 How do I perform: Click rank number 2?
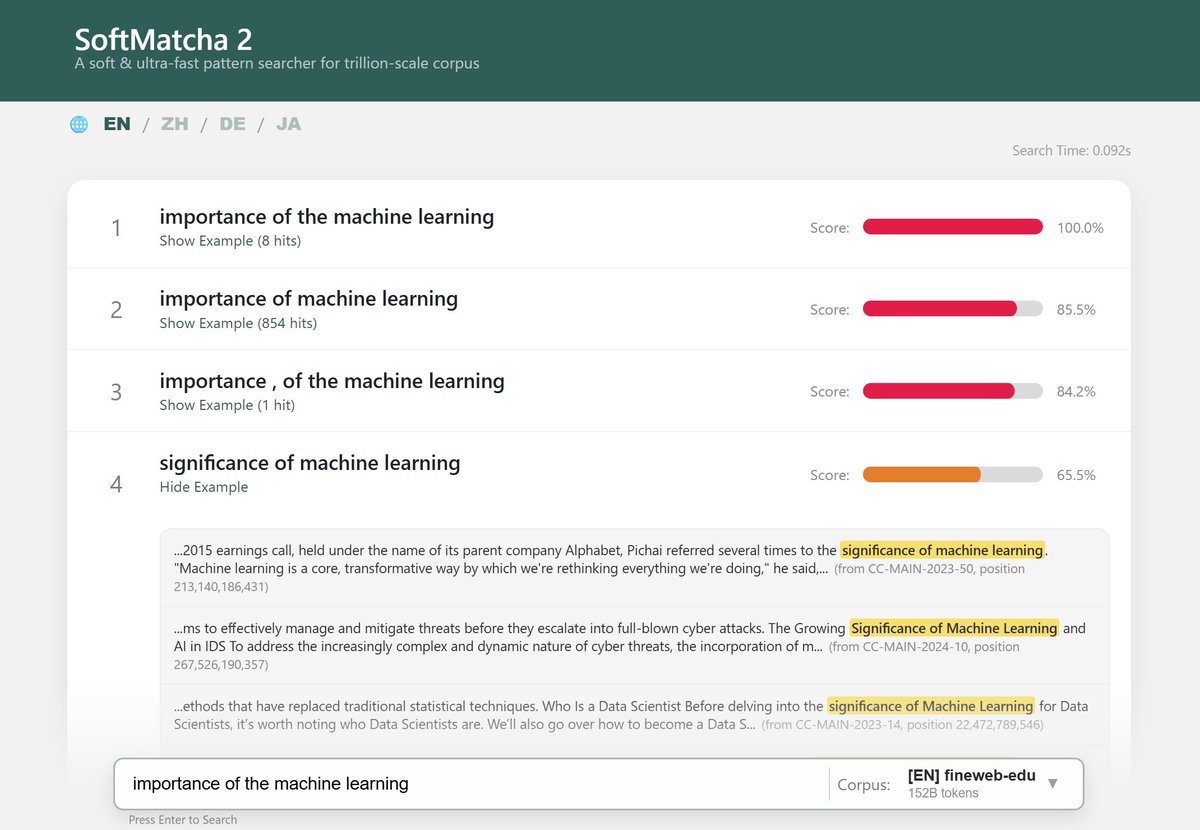(x=116, y=310)
